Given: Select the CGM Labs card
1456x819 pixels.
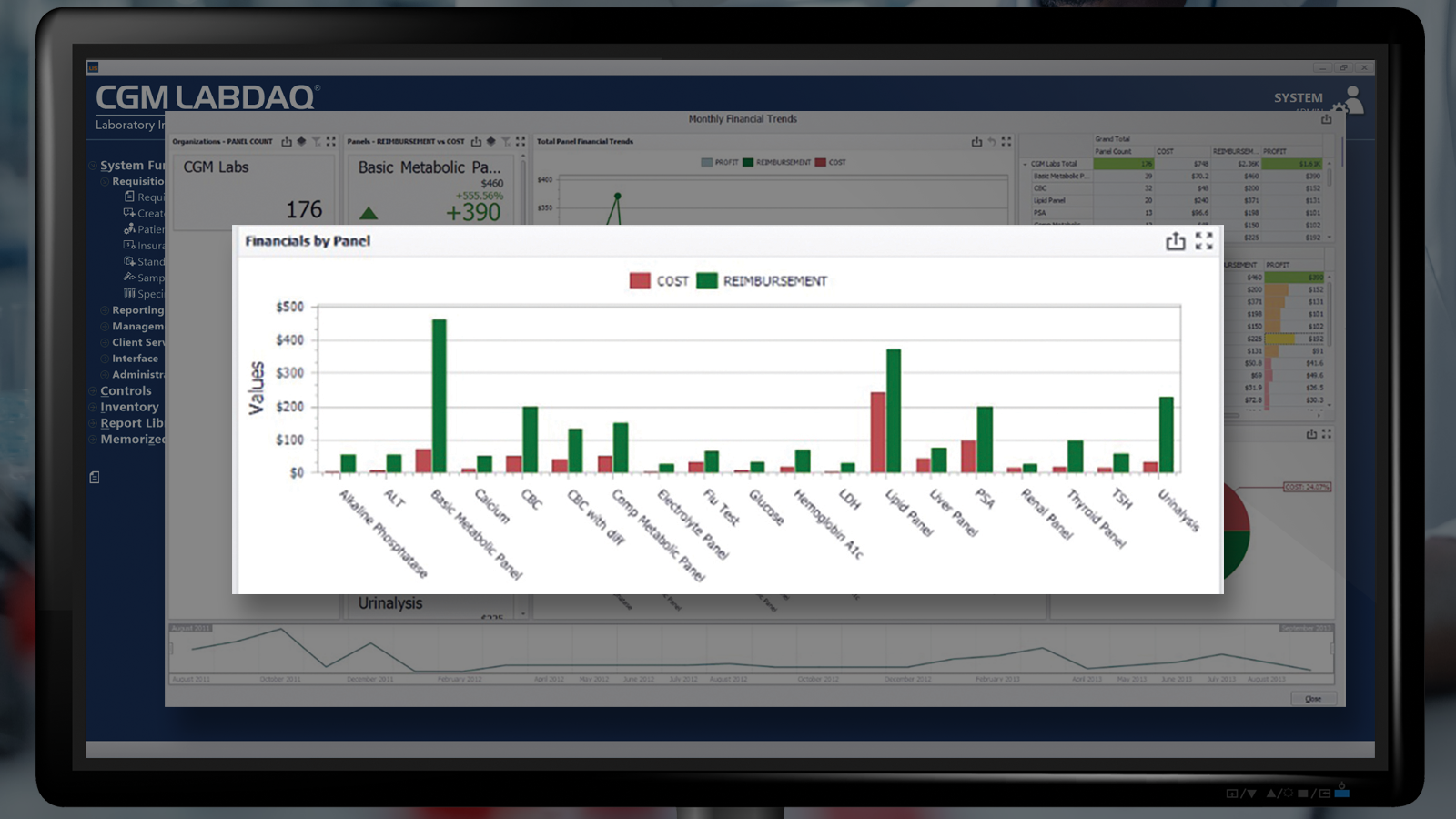Looking at the screenshot, I should (x=253, y=191).
